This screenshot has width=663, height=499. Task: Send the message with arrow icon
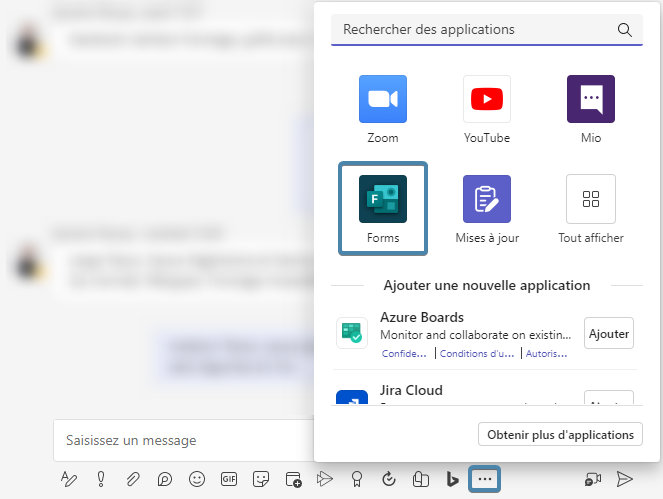625,479
